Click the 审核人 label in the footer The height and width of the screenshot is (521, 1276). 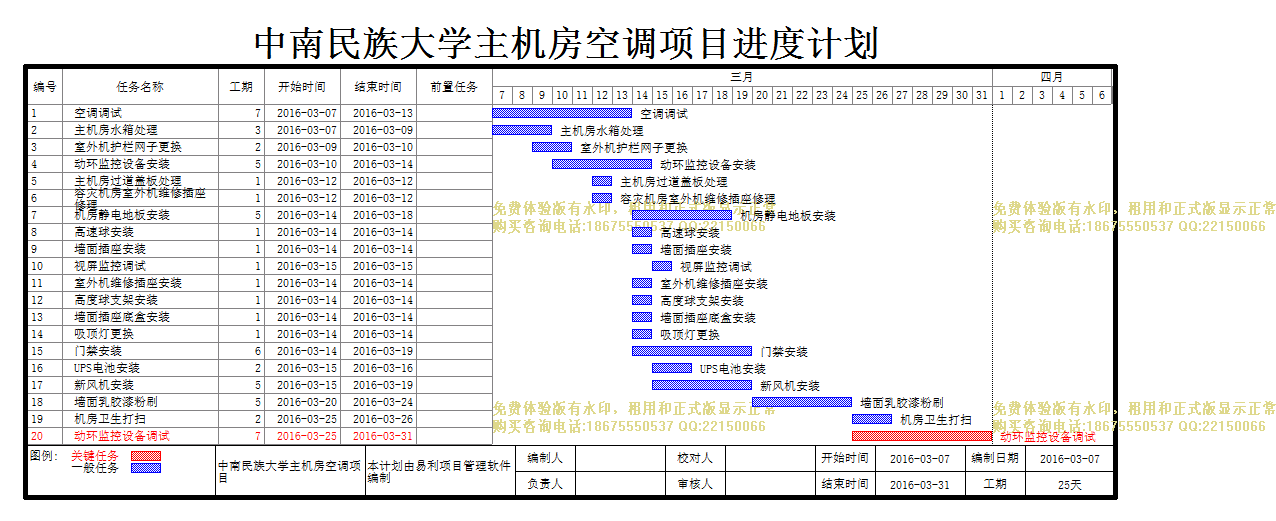tap(695, 484)
